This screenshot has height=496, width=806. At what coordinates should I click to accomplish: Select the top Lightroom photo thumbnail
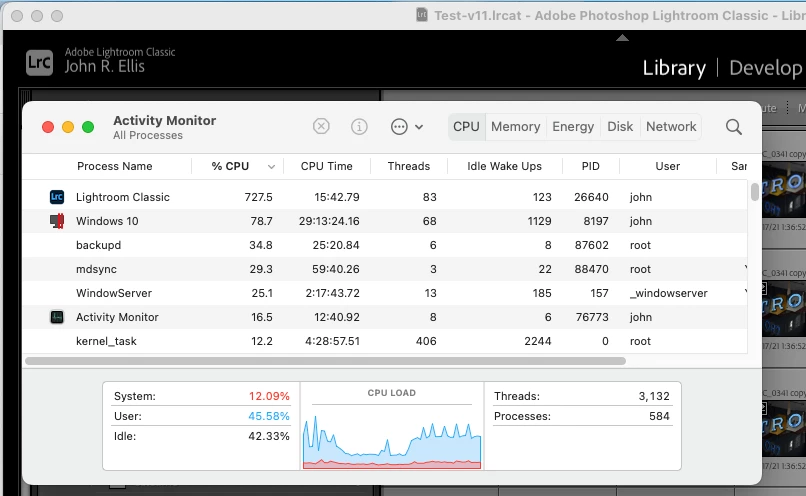pyautogui.click(x=783, y=190)
